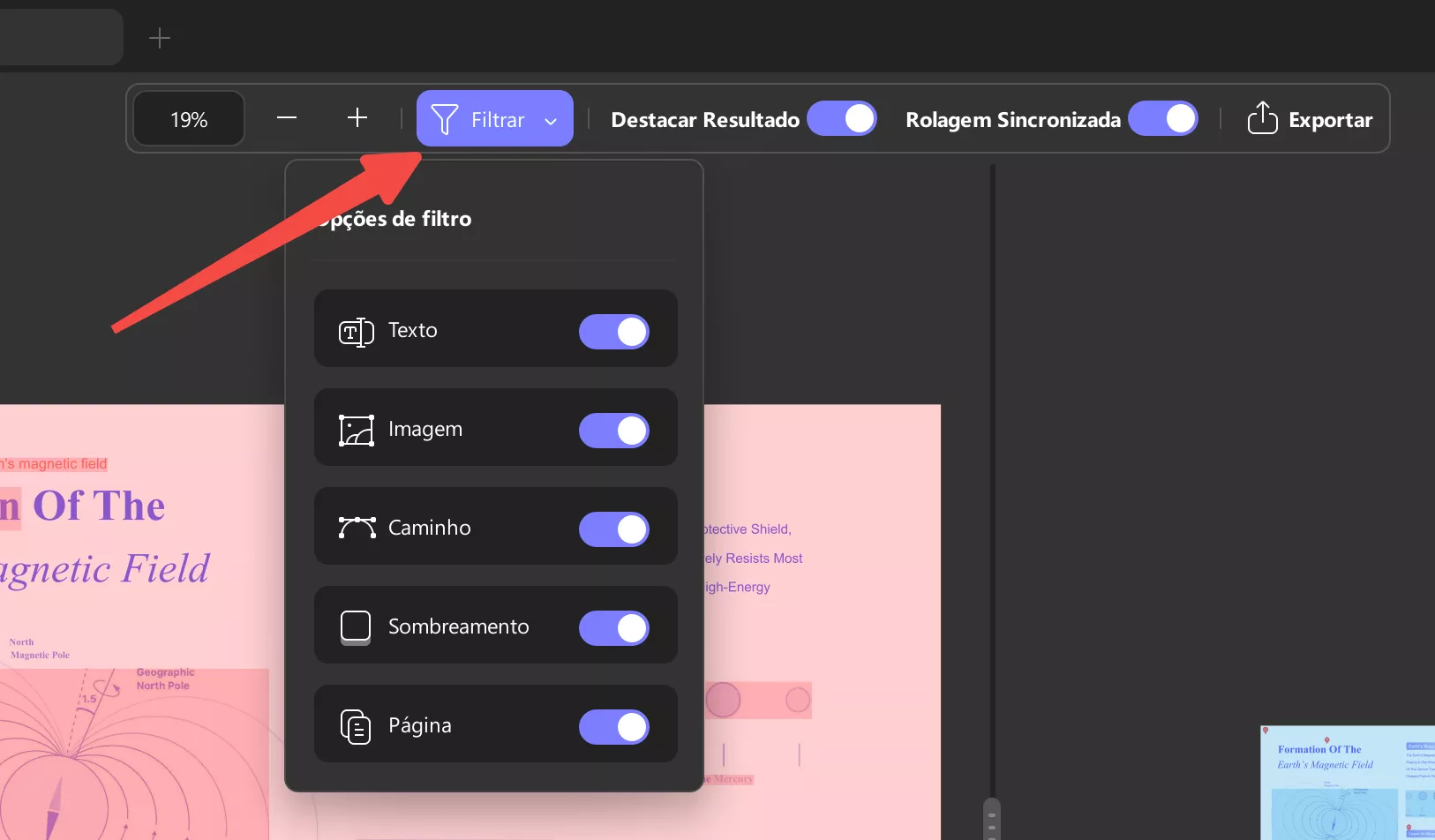Toggle Destacar Resultado switch
The width and height of the screenshot is (1435, 840).
[842, 118]
